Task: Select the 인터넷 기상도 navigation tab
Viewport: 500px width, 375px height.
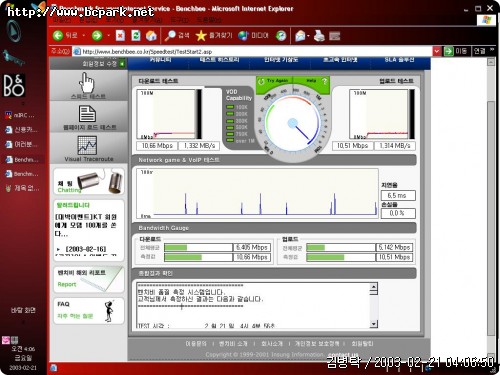Action: (x=281, y=60)
